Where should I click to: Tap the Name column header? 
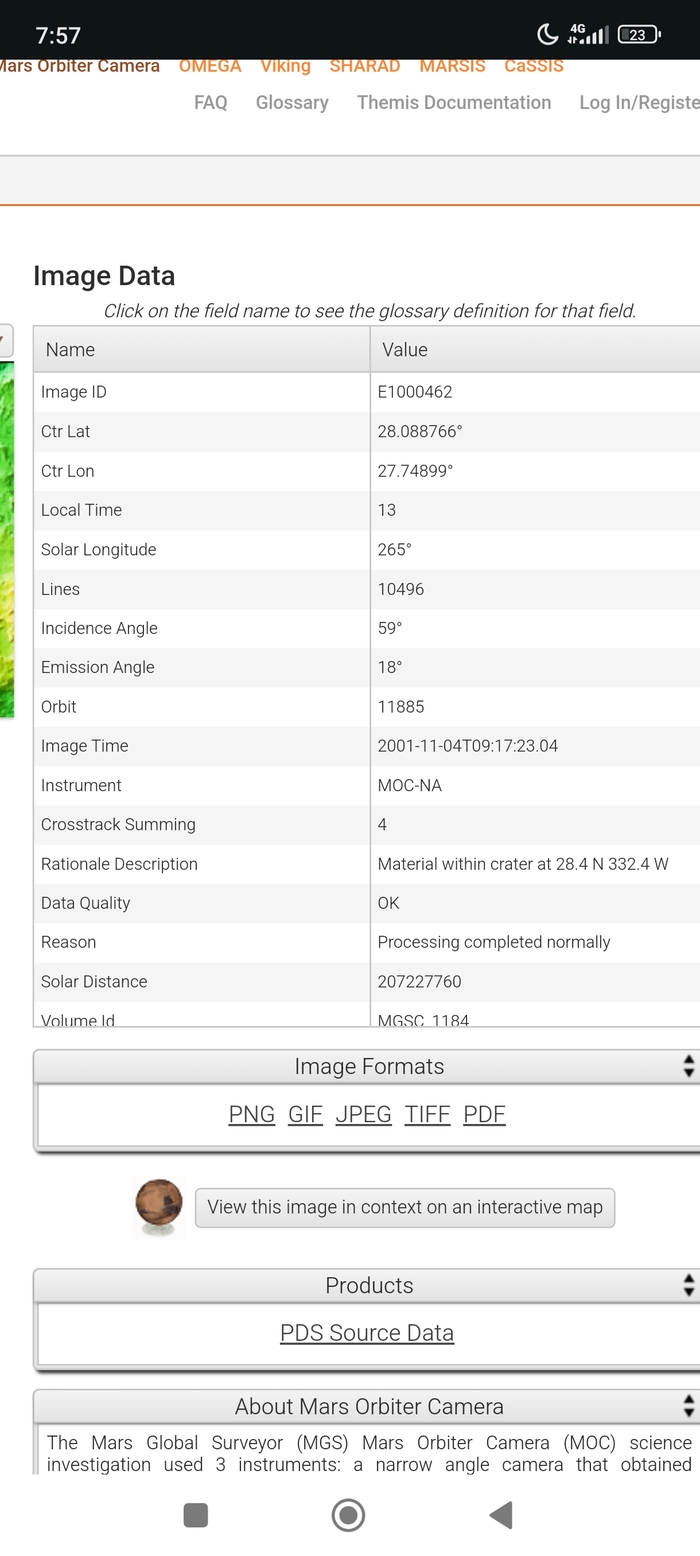point(202,349)
